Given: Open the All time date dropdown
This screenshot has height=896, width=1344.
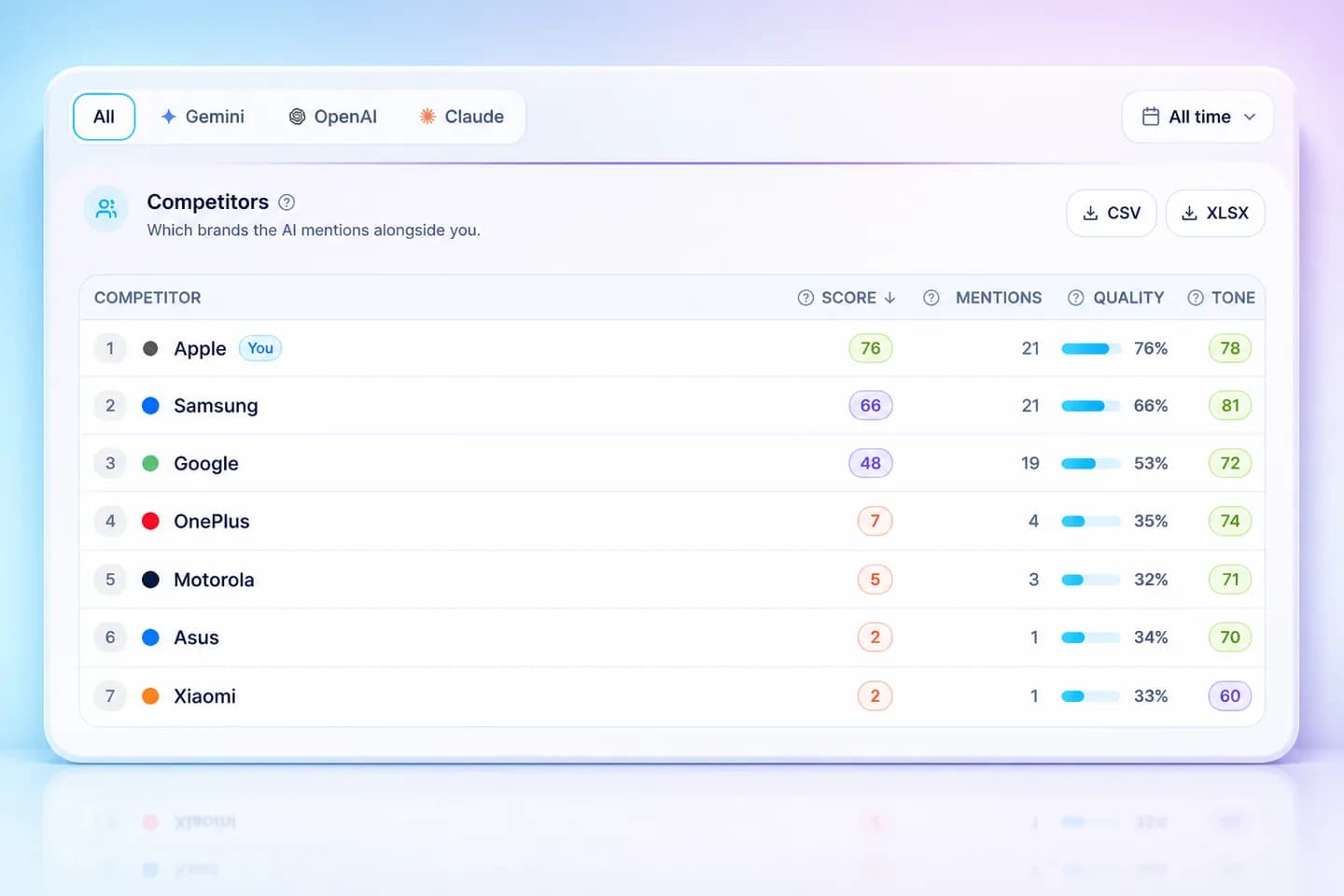Looking at the screenshot, I should [x=1197, y=117].
